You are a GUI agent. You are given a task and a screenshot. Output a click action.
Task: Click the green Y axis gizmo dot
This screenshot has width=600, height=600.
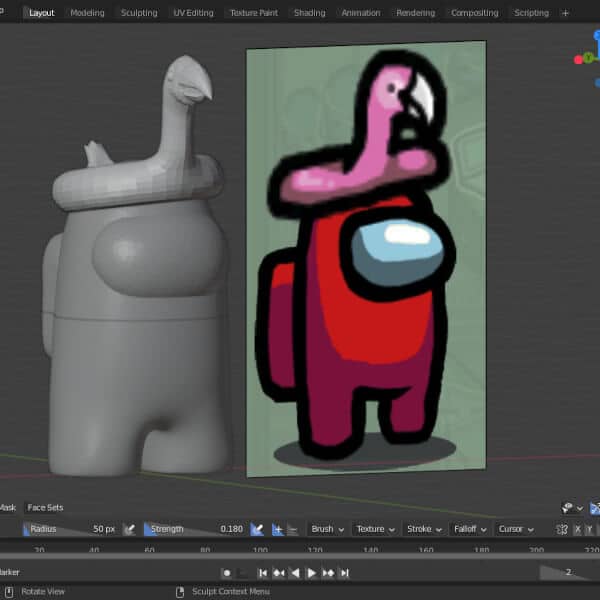pos(589,58)
